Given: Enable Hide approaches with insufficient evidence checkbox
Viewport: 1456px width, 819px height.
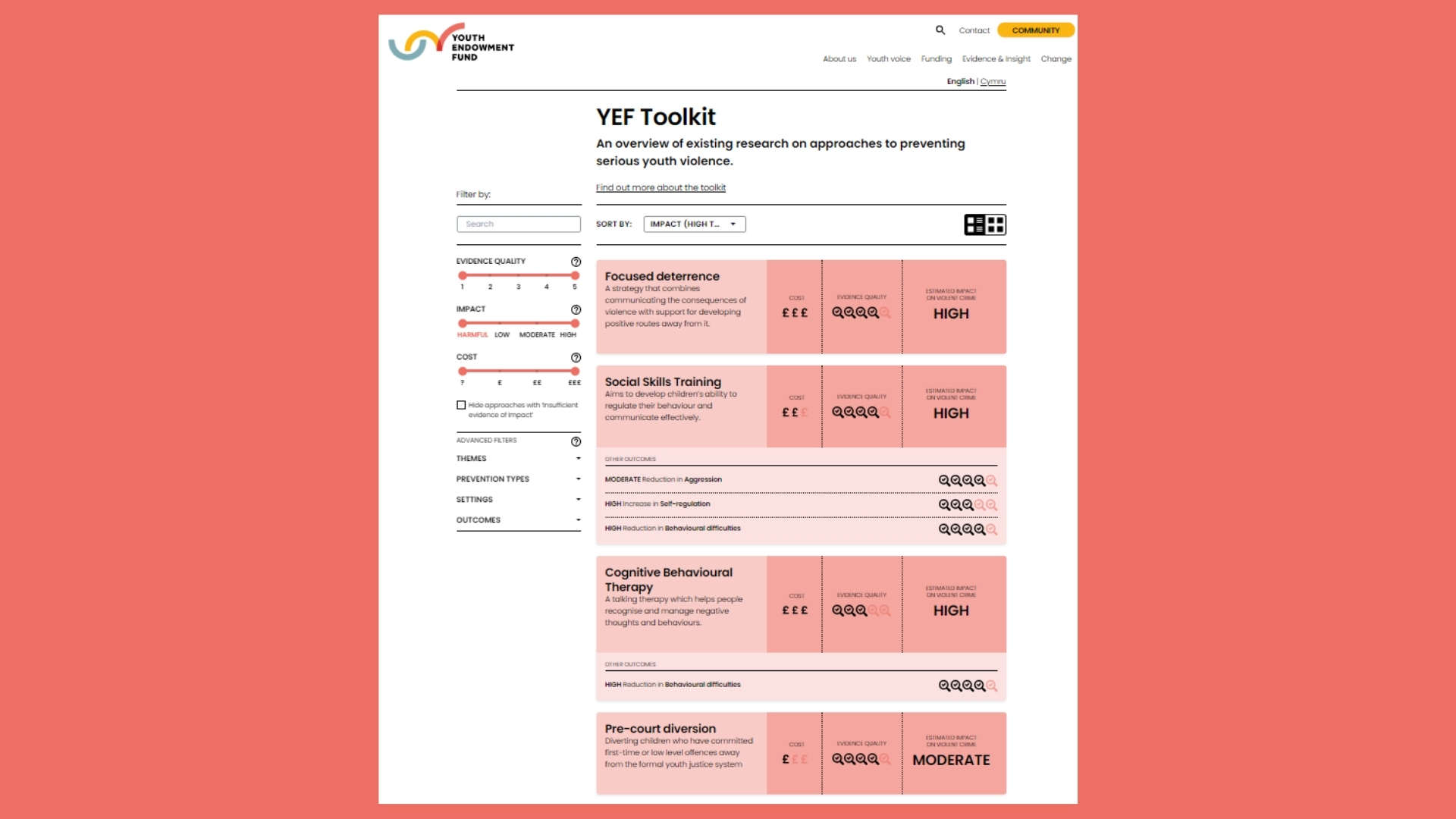Looking at the screenshot, I should [x=461, y=404].
